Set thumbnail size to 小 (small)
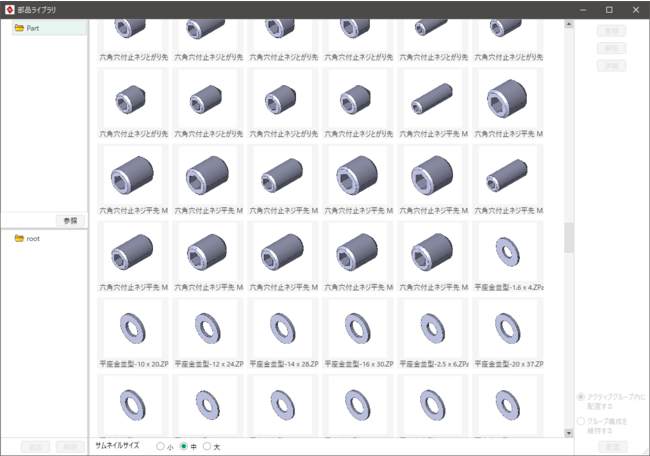 (x=160, y=446)
